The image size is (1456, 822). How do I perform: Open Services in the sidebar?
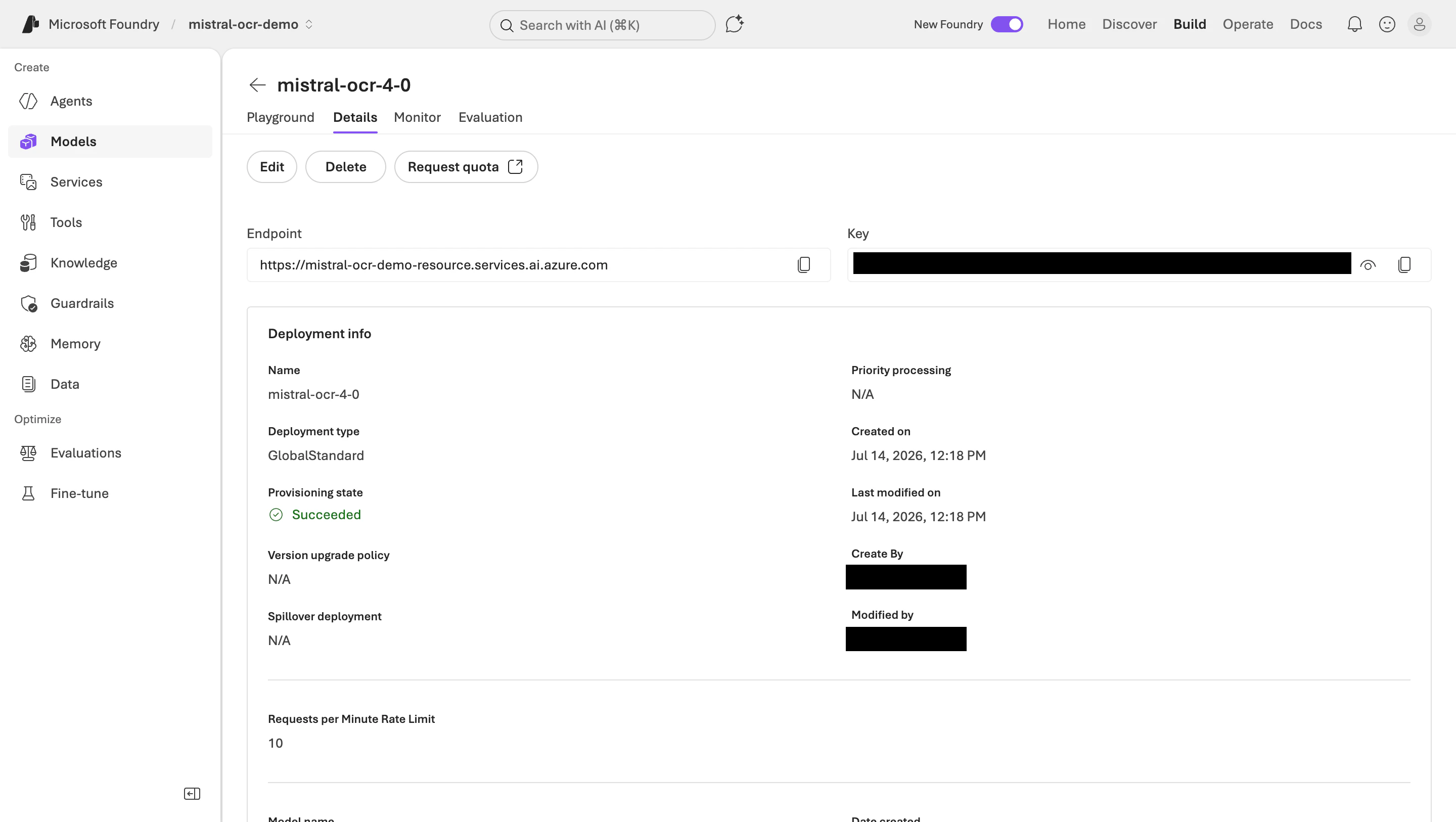click(110, 182)
